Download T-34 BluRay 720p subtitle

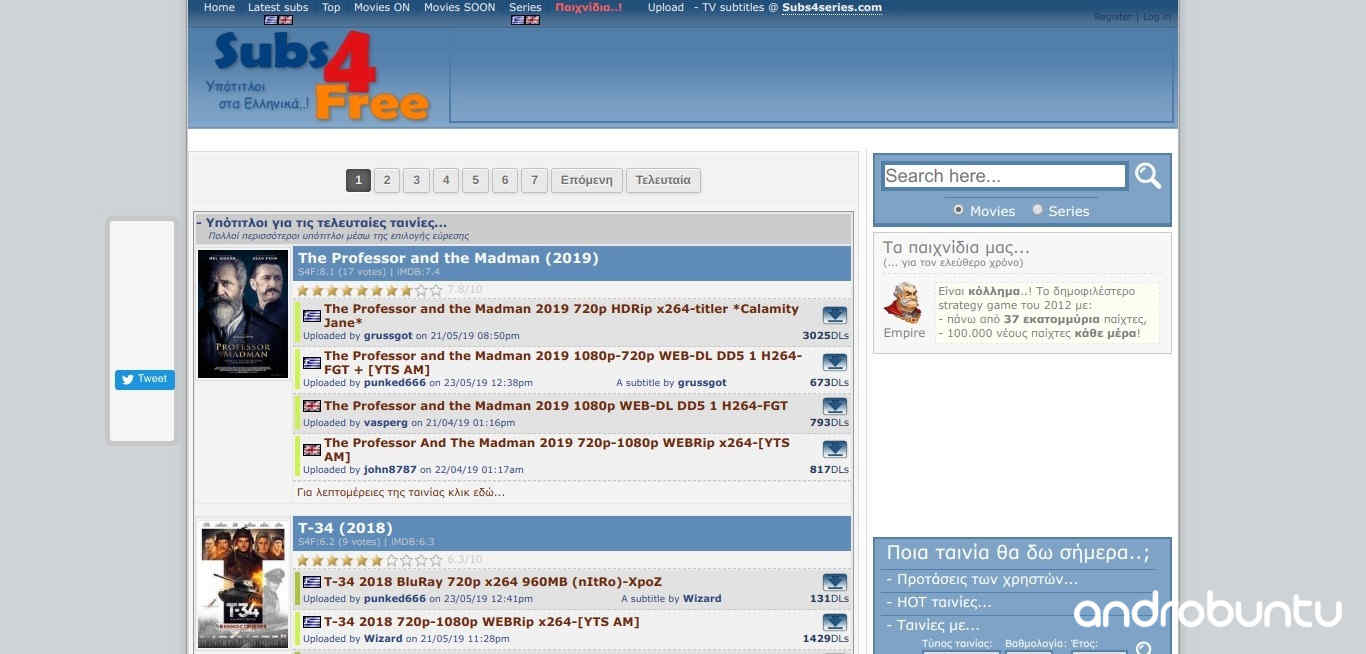(x=834, y=582)
